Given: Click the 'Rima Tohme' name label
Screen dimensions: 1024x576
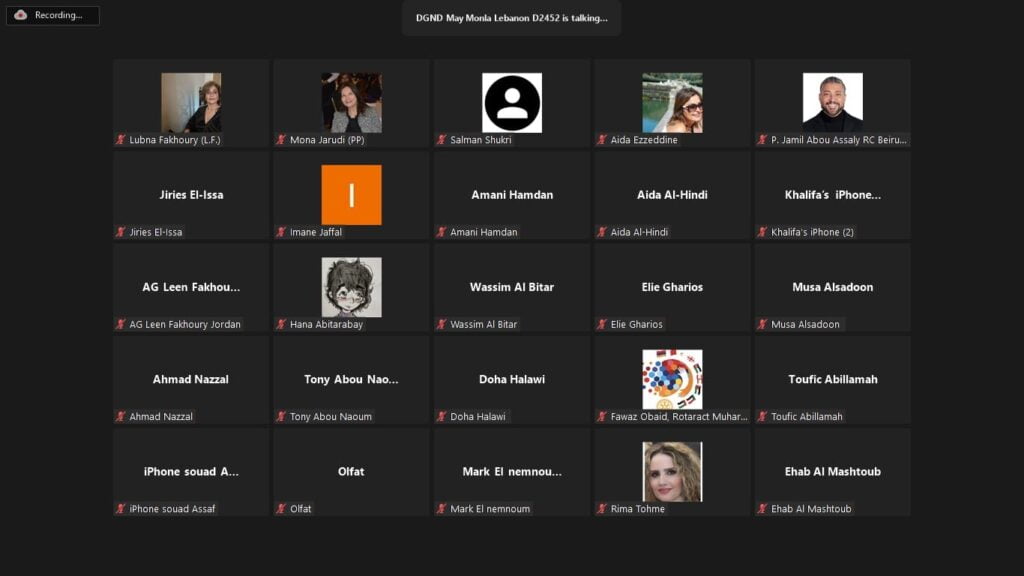Looking at the screenshot, I should click(x=637, y=509).
